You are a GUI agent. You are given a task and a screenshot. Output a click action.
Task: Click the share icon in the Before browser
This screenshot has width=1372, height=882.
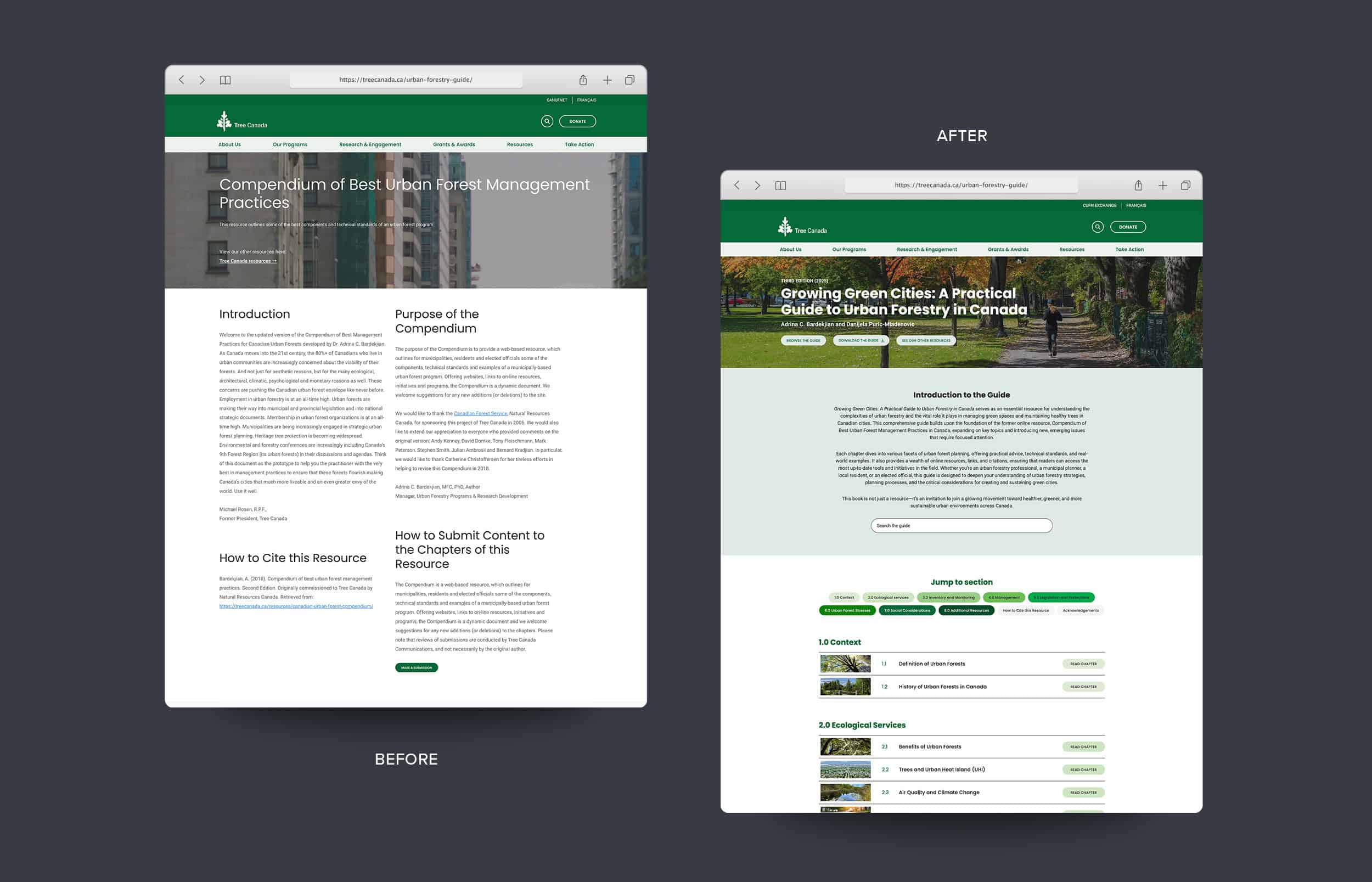point(583,80)
